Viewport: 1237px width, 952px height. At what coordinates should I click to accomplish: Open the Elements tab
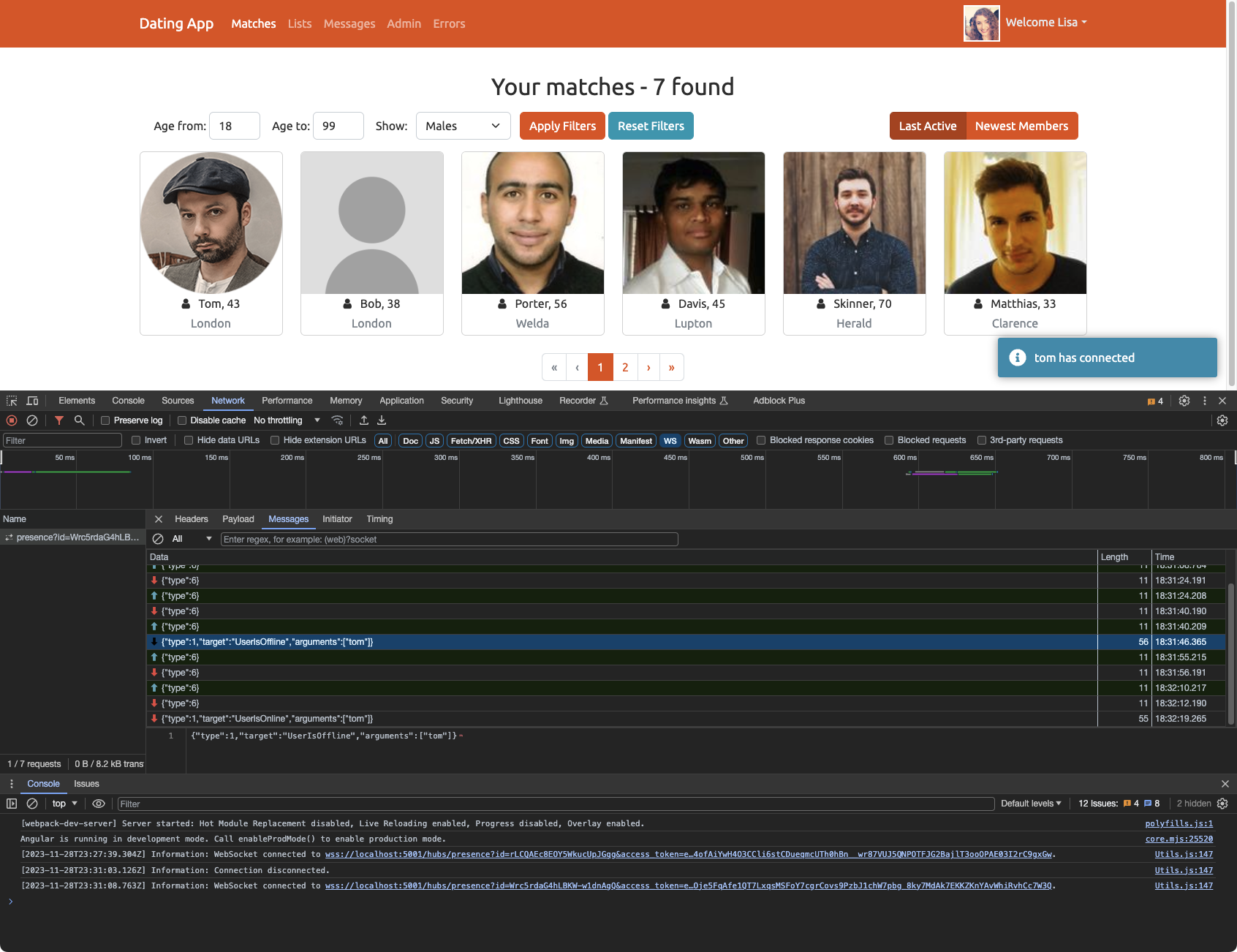(77, 401)
